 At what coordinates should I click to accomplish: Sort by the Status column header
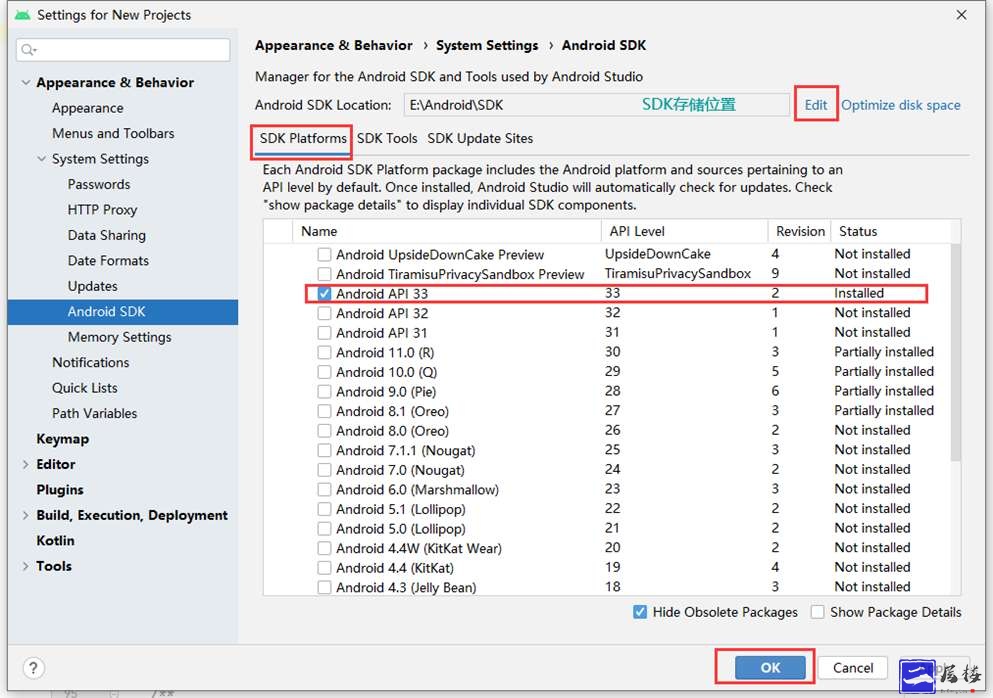point(890,231)
